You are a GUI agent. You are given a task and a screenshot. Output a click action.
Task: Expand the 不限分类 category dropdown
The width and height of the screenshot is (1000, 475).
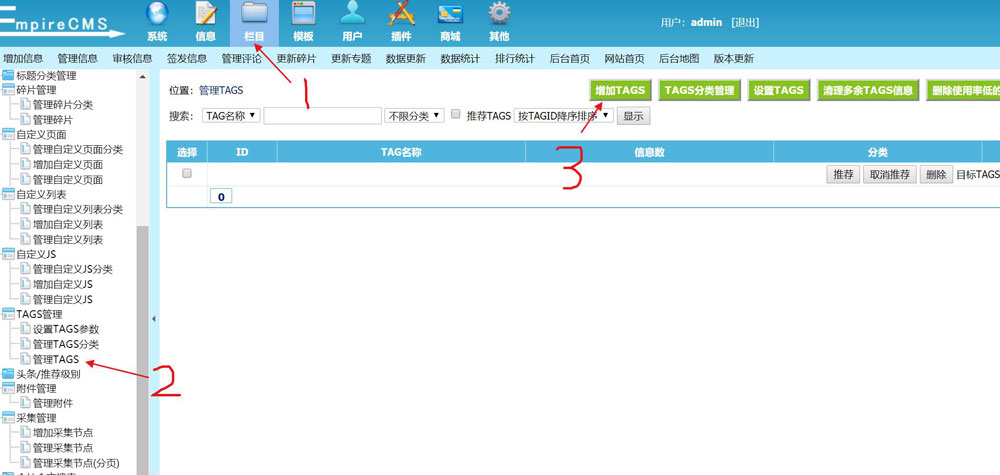414,116
